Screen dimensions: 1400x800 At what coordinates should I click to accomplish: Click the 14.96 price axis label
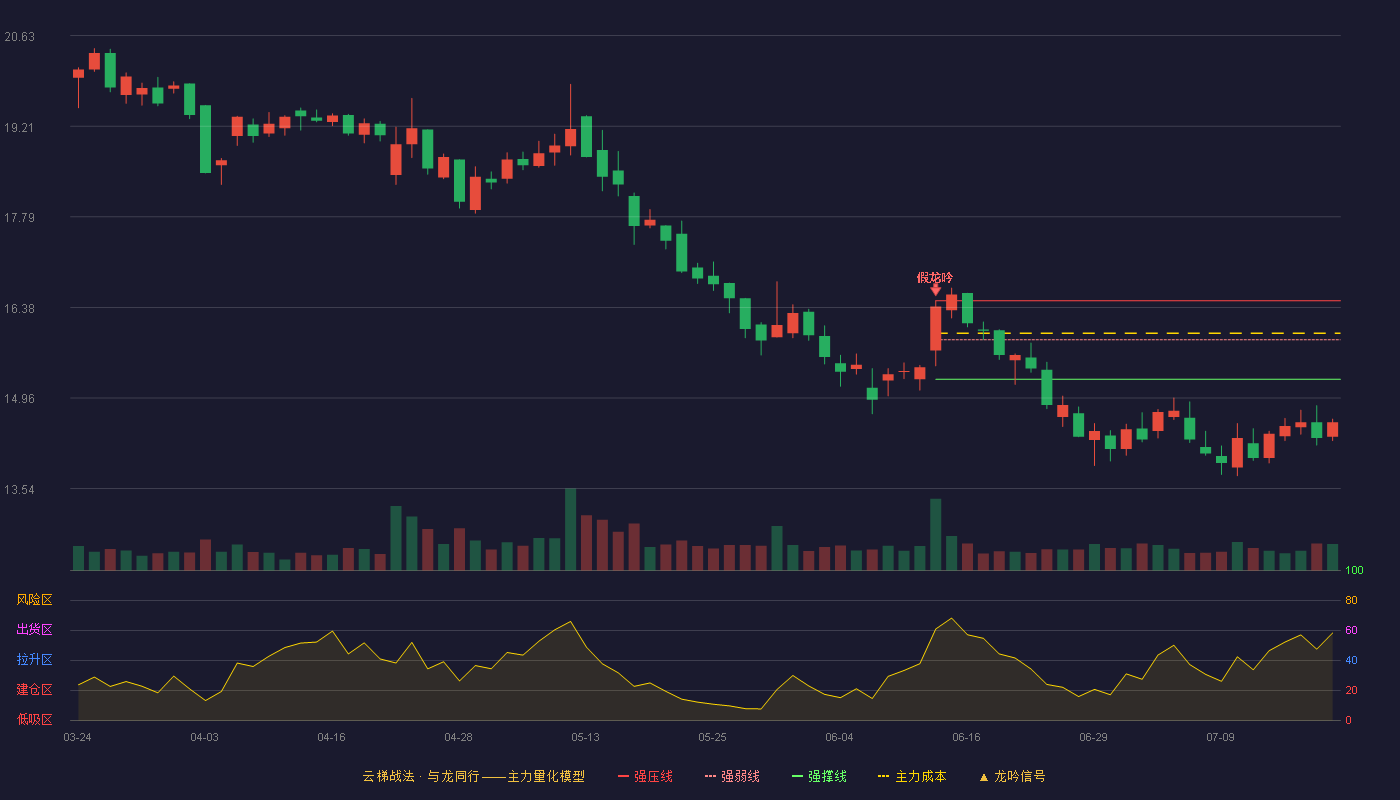coord(19,399)
